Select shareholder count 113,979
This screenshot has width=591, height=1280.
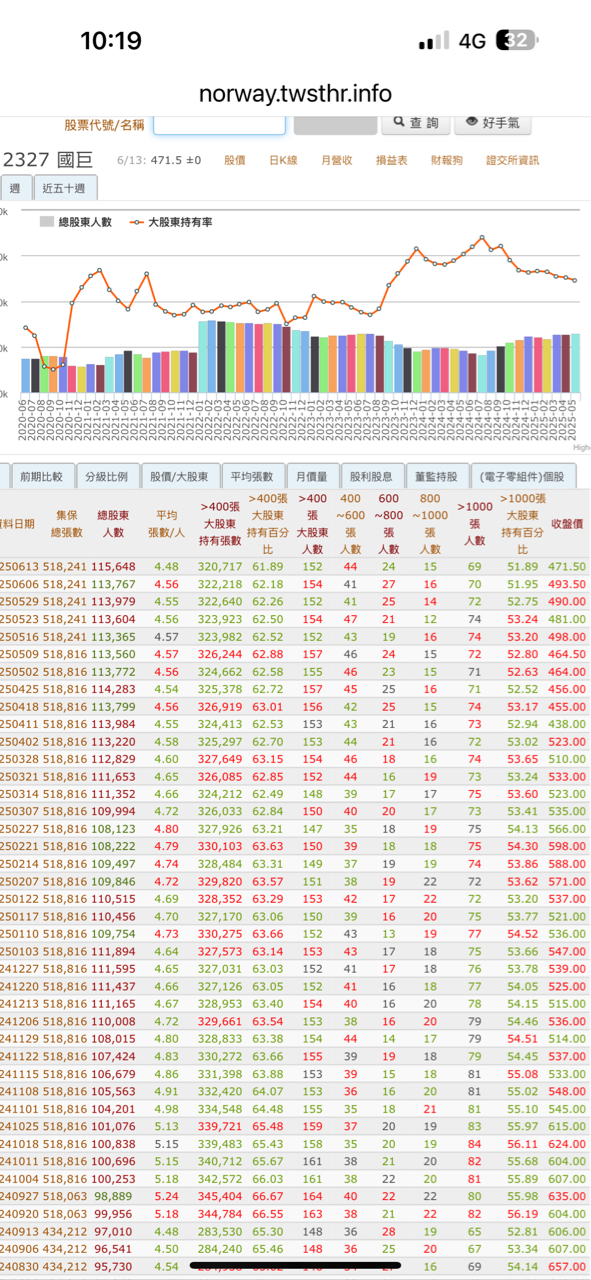(113, 601)
